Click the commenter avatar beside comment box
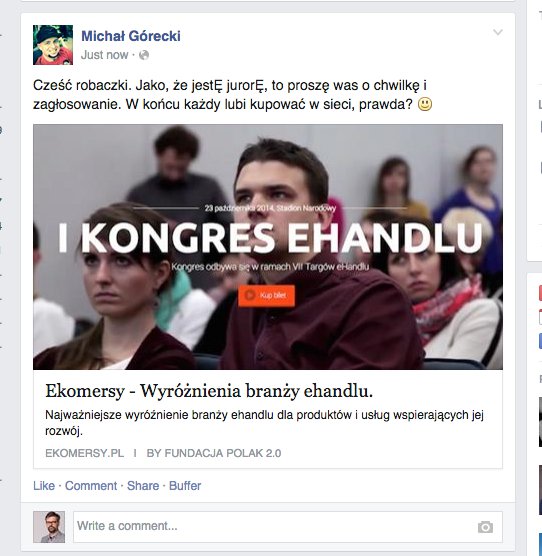Viewport: 542px width, 556px height. pyautogui.click(x=49, y=527)
